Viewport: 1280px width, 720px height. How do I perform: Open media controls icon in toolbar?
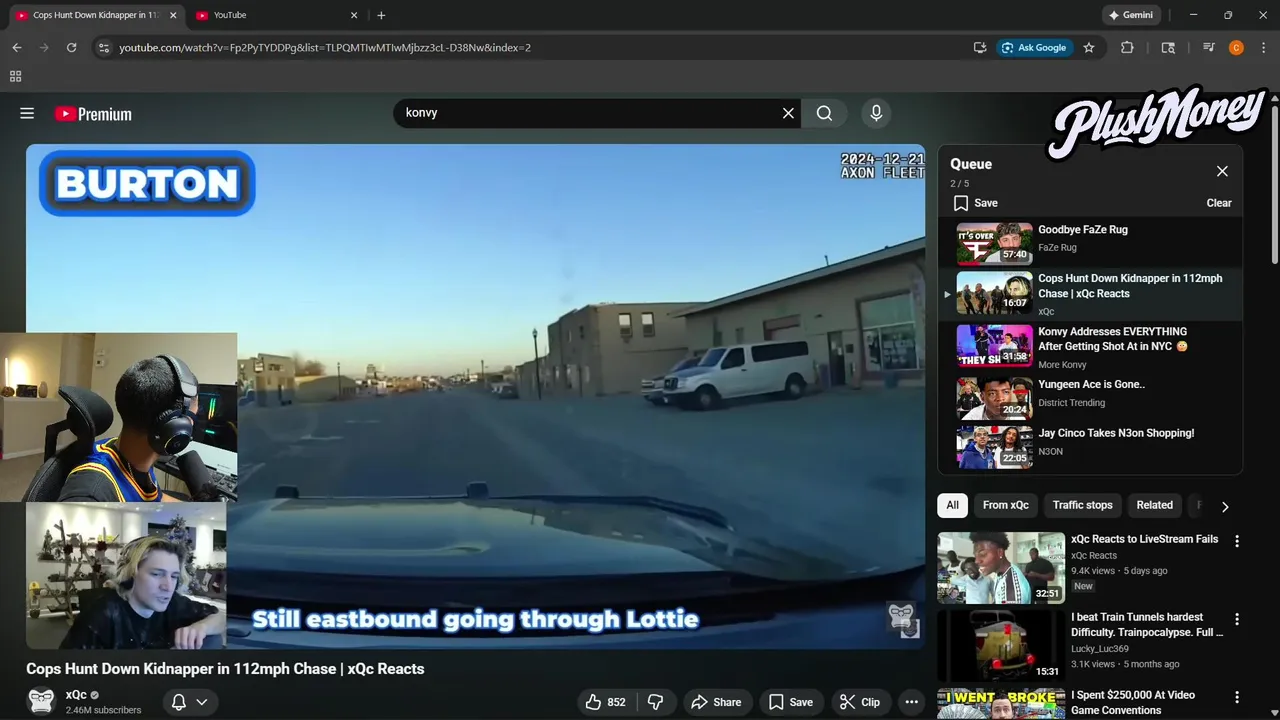1209,47
